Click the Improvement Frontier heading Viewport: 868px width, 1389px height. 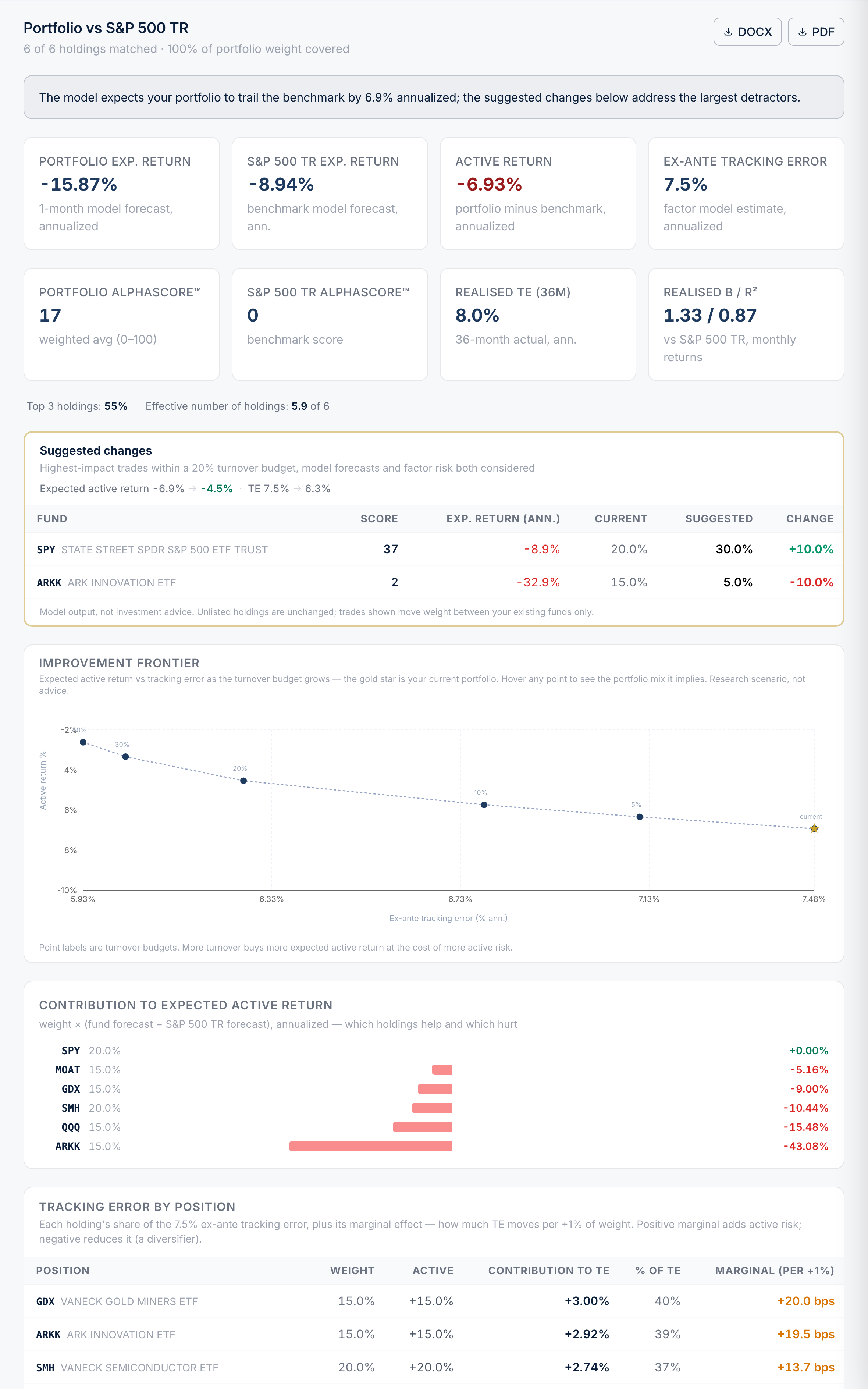[120, 663]
